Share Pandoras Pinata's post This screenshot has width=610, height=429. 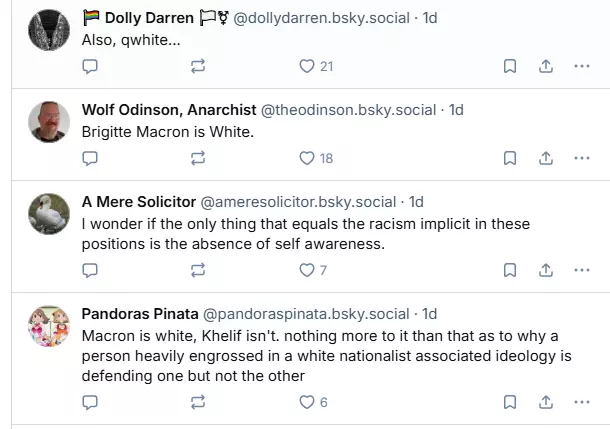pos(546,402)
